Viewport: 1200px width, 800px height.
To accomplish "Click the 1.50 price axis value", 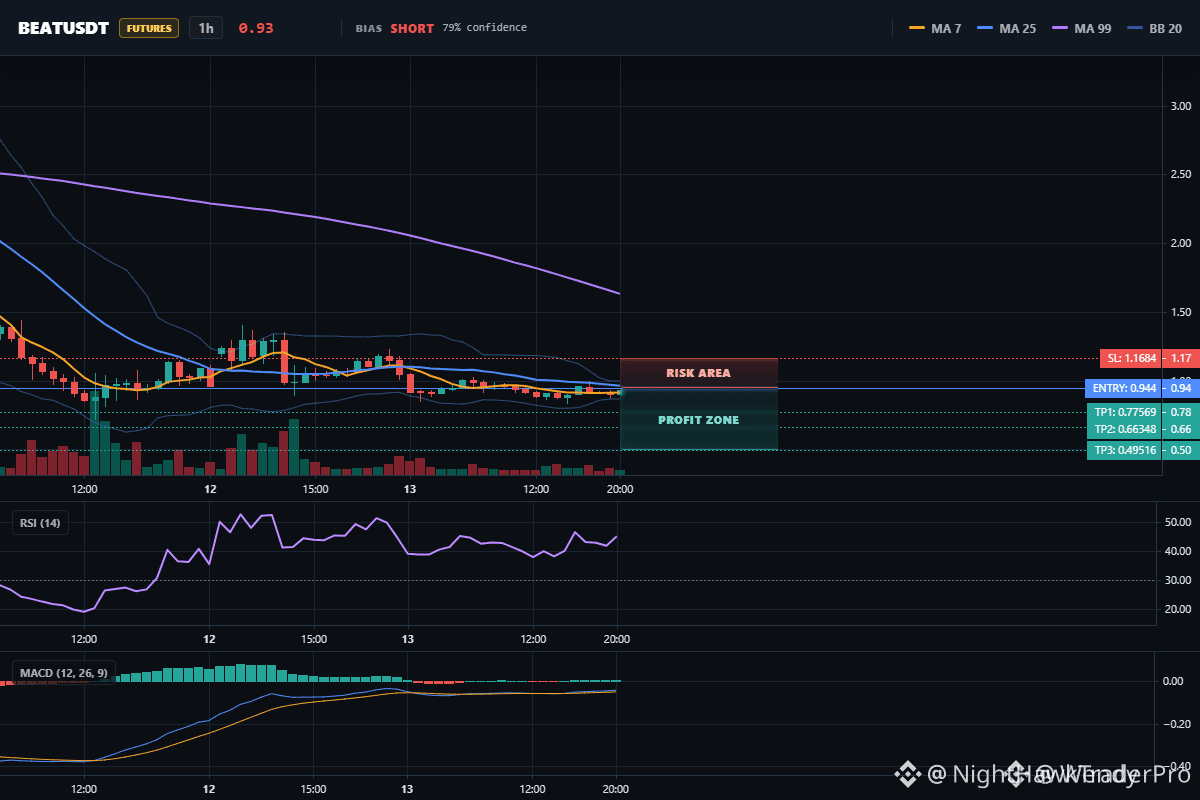I will point(1180,312).
